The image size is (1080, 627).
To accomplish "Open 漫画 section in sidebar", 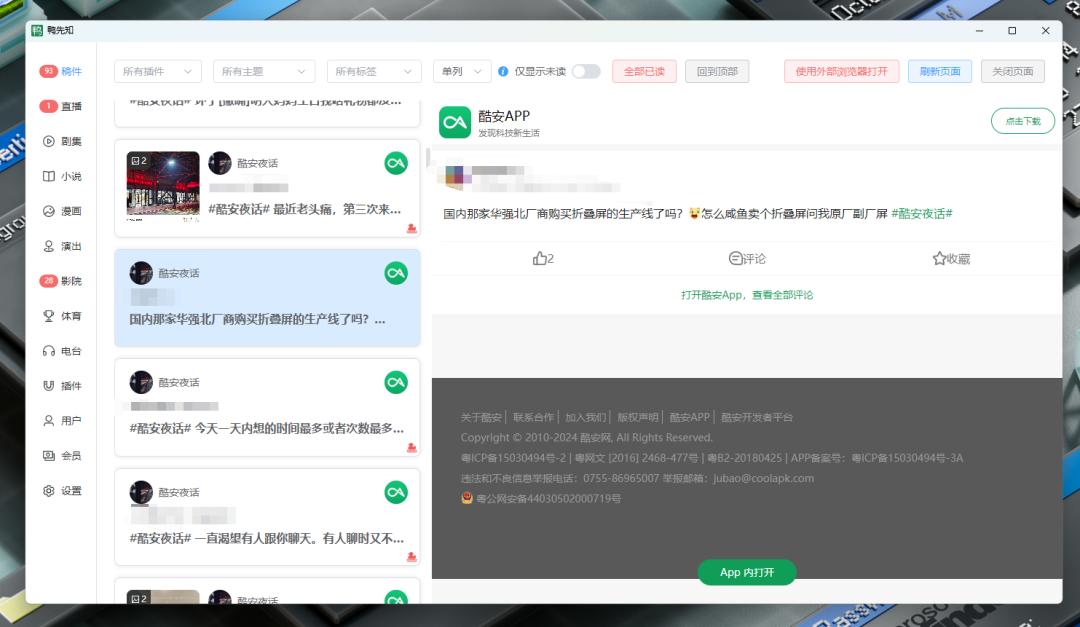I will click(x=61, y=211).
